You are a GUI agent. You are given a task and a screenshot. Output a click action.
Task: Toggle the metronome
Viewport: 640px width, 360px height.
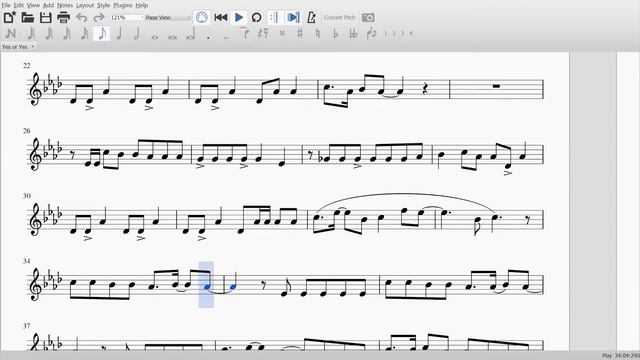tap(311, 17)
